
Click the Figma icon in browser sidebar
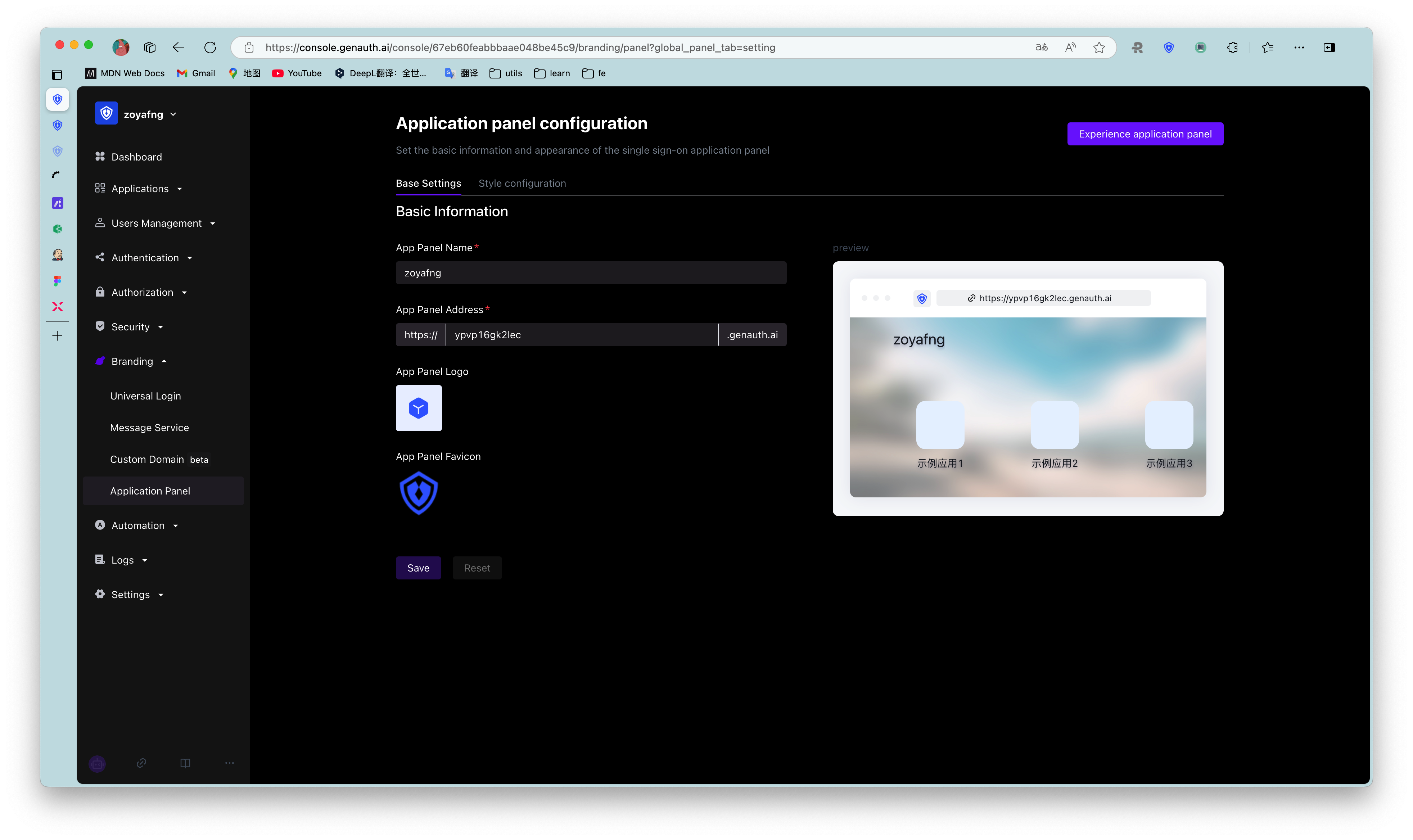(x=57, y=281)
